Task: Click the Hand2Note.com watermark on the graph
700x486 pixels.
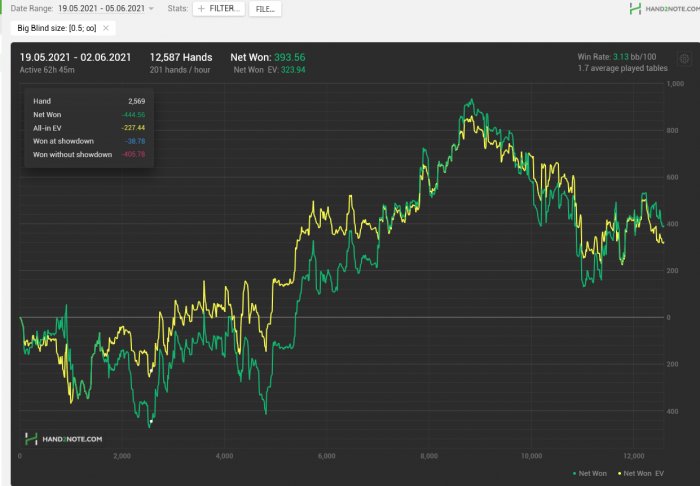Action: click(x=63, y=438)
